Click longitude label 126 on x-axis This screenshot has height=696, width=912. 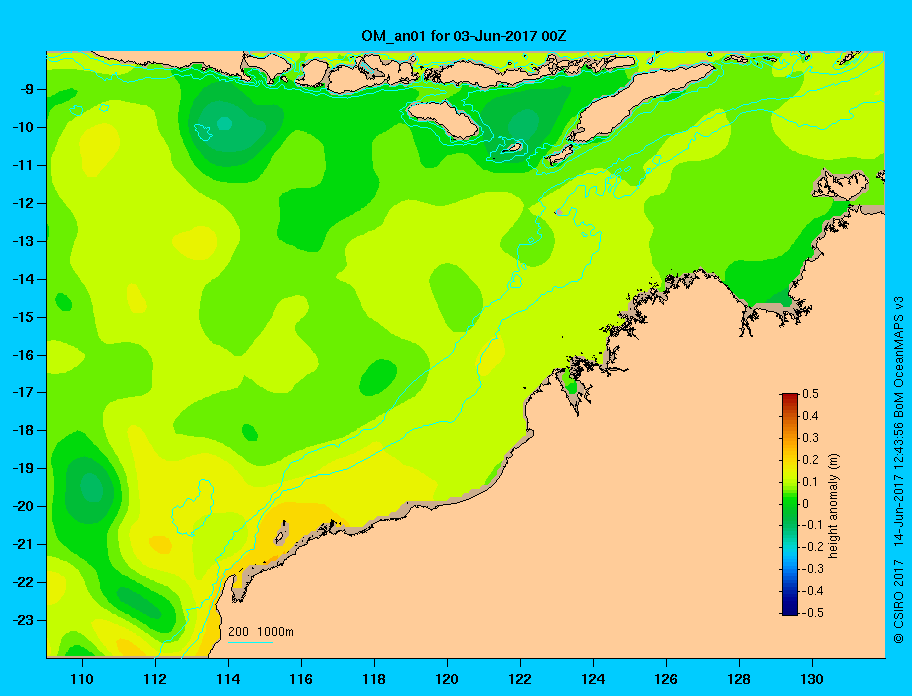click(666, 679)
